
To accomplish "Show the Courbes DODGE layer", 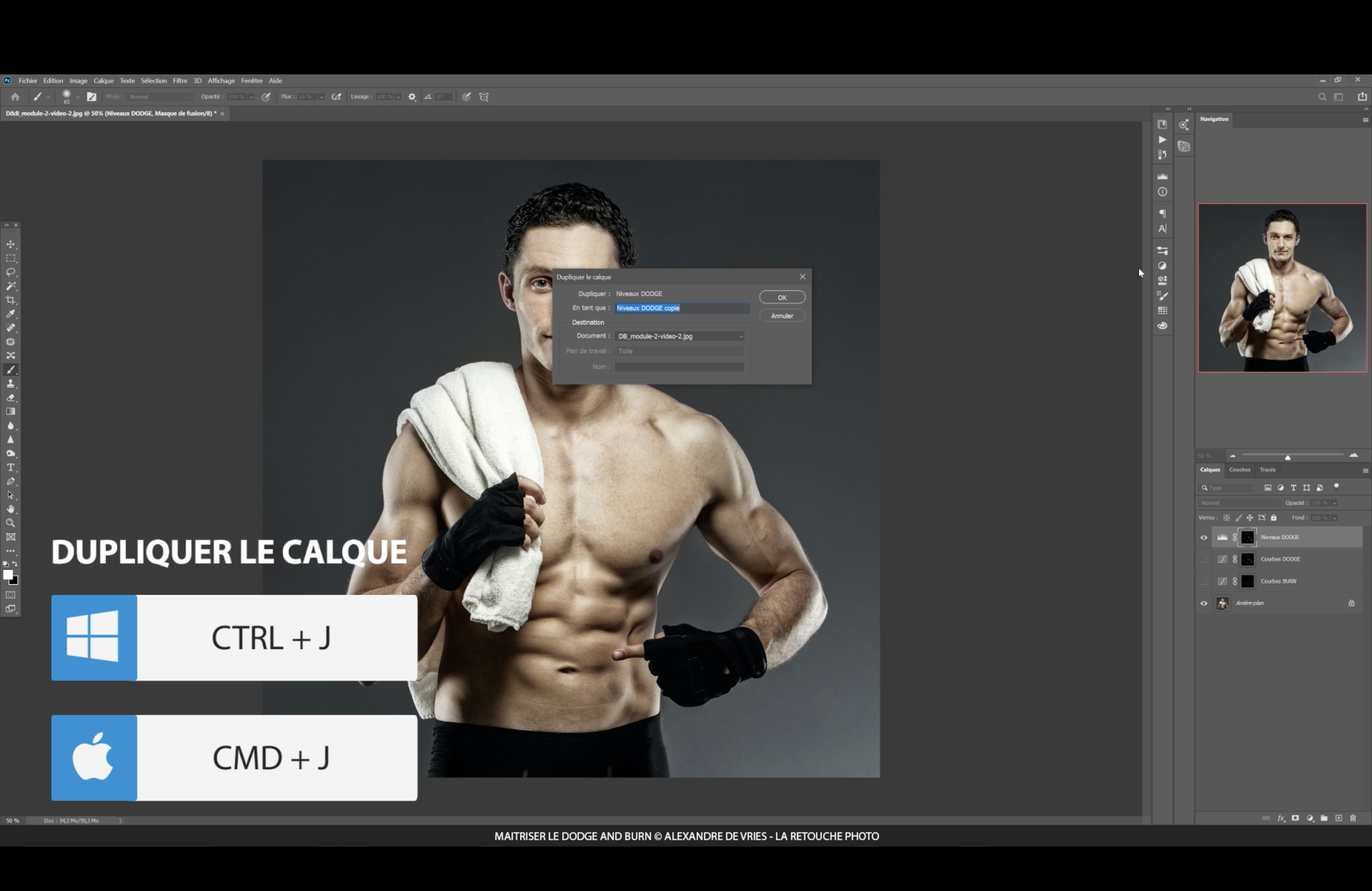I will click(x=1204, y=559).
